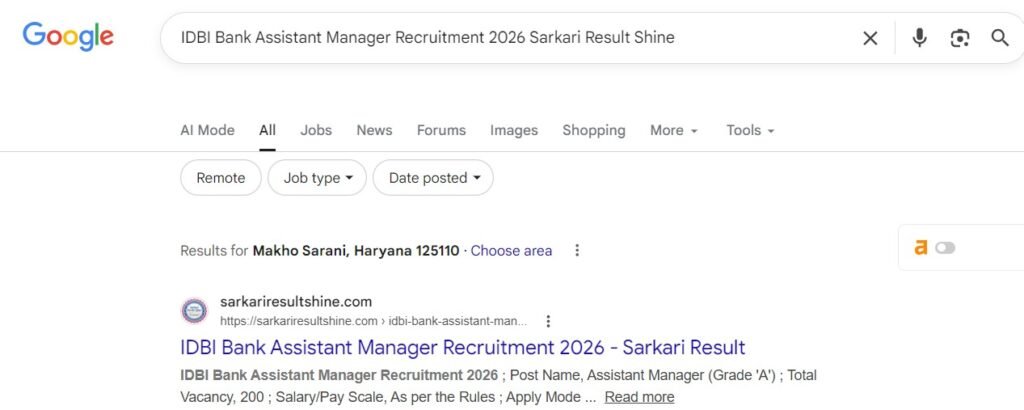The height and width of the screenshot is (410, 1024).
Task: Open IDBI Bank Assistant Manager Recruitment result
Action: 462,348
